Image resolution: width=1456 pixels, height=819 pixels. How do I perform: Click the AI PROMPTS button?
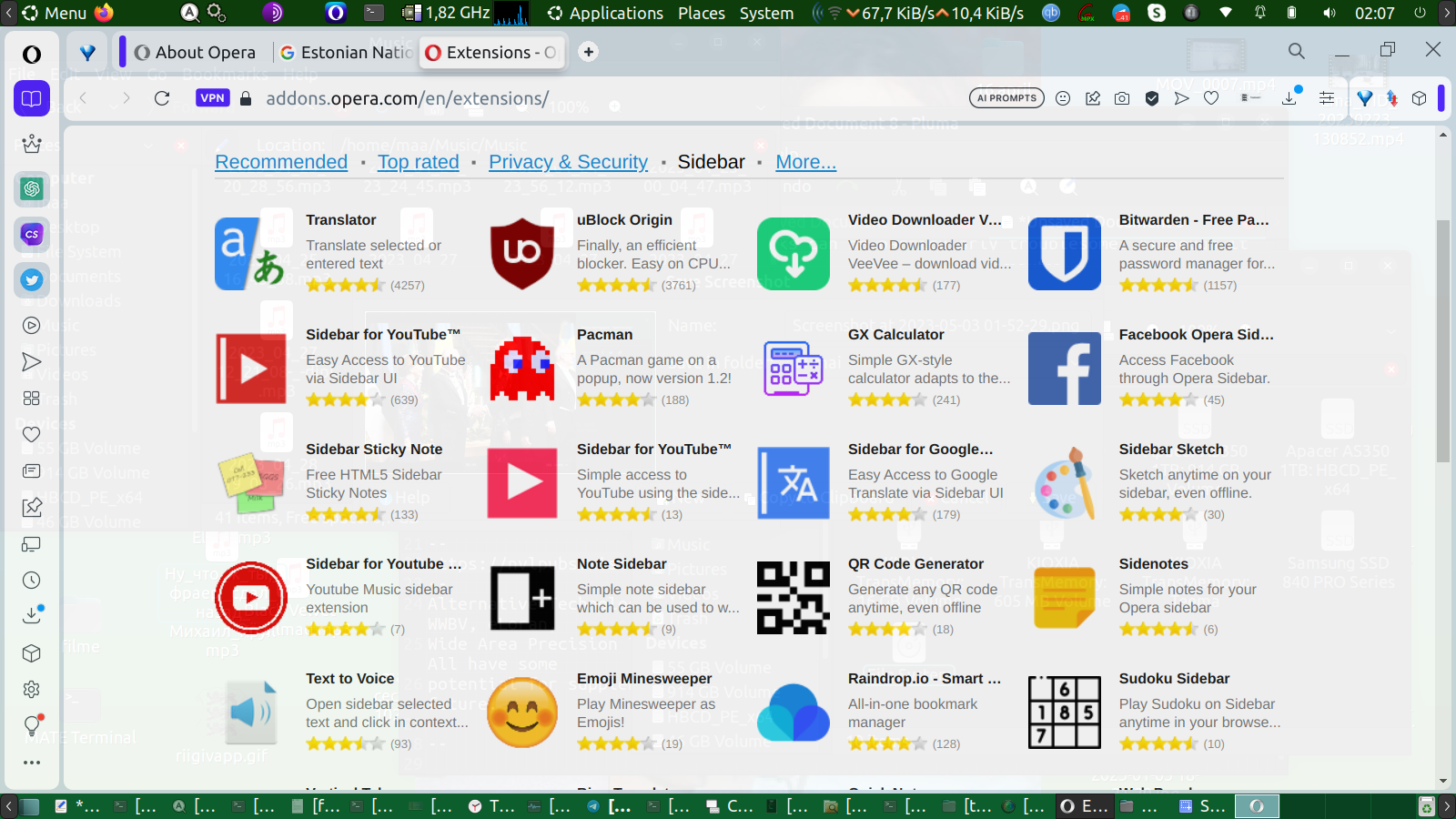1006,98
